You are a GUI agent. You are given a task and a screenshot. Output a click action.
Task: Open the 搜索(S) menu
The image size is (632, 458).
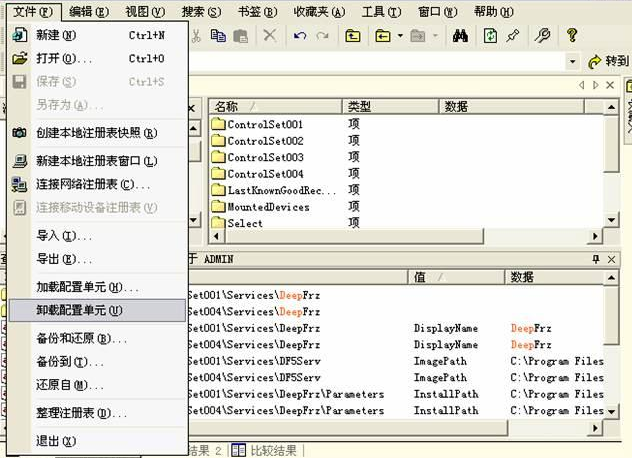(201, 12)
